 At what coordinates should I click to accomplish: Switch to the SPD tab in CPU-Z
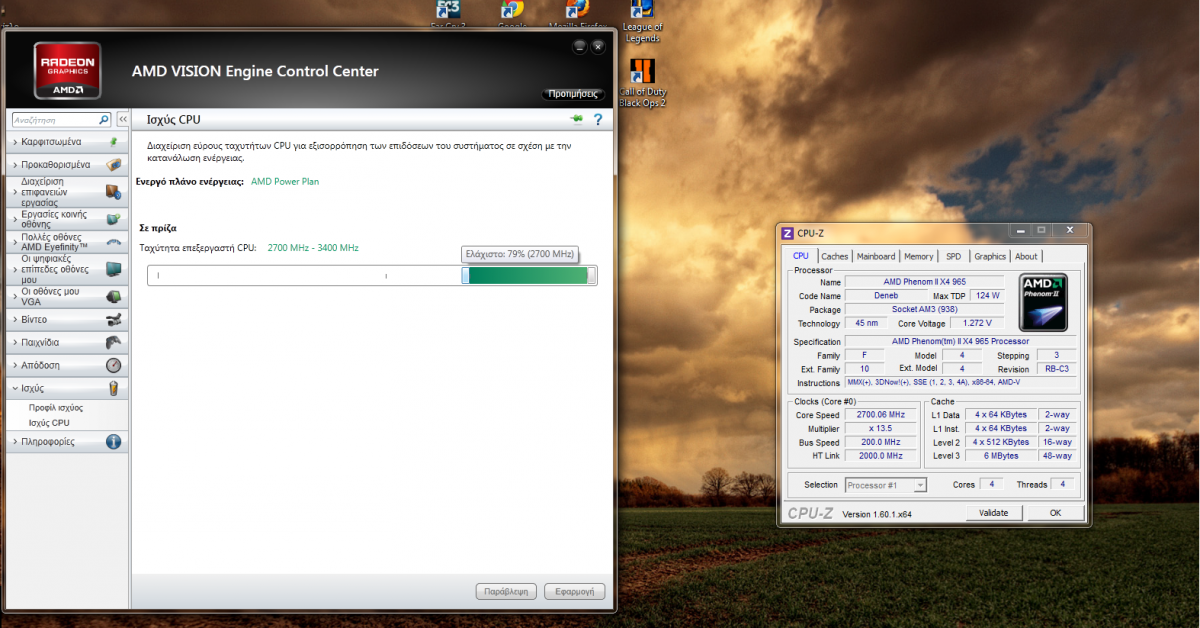tap(954, 256)
